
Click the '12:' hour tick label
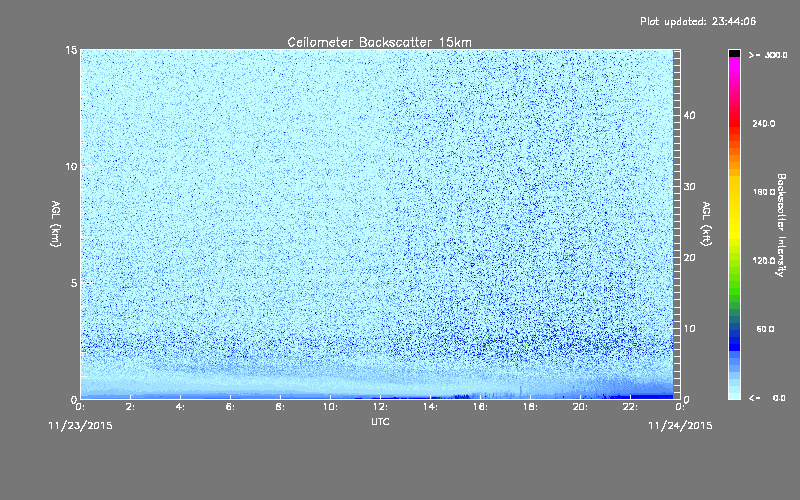click(x=380, y=407)
